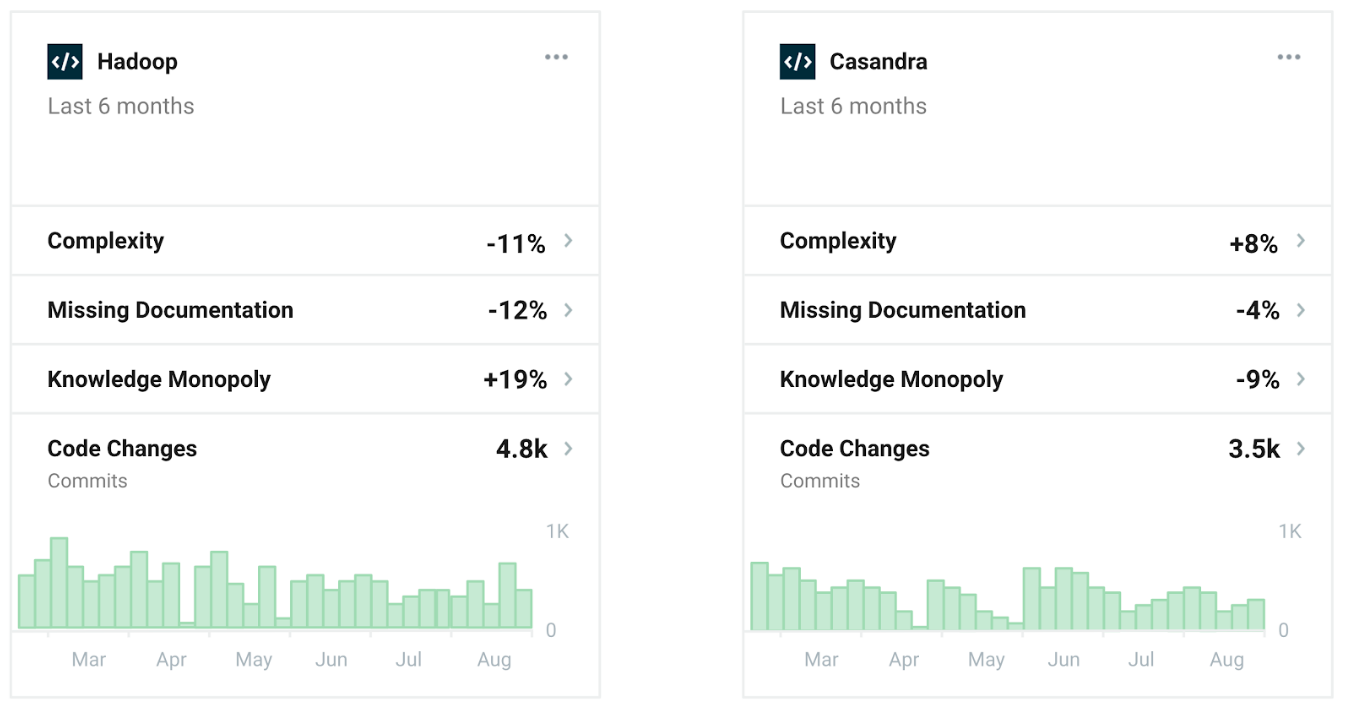This screenshot has height=708, width=1348.
Task: Open the Casandra card three-dot menu
Action: 1289,58
